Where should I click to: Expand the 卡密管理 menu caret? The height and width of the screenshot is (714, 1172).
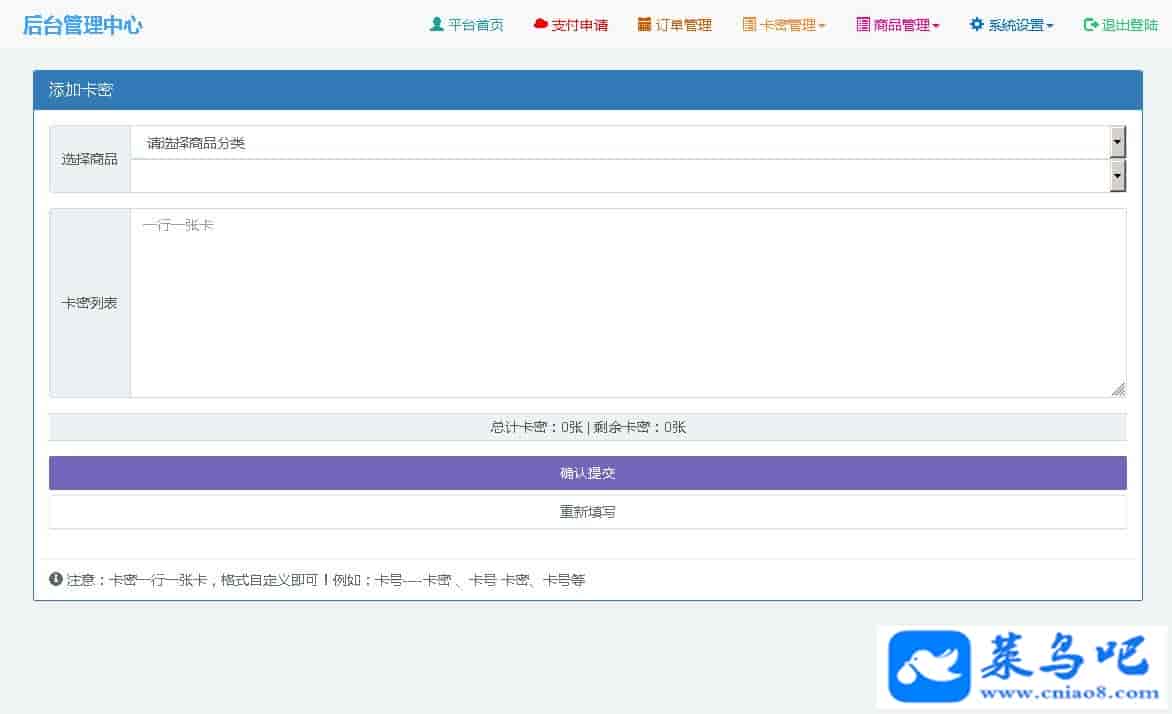pyautogui.click(x=822, y=26)
